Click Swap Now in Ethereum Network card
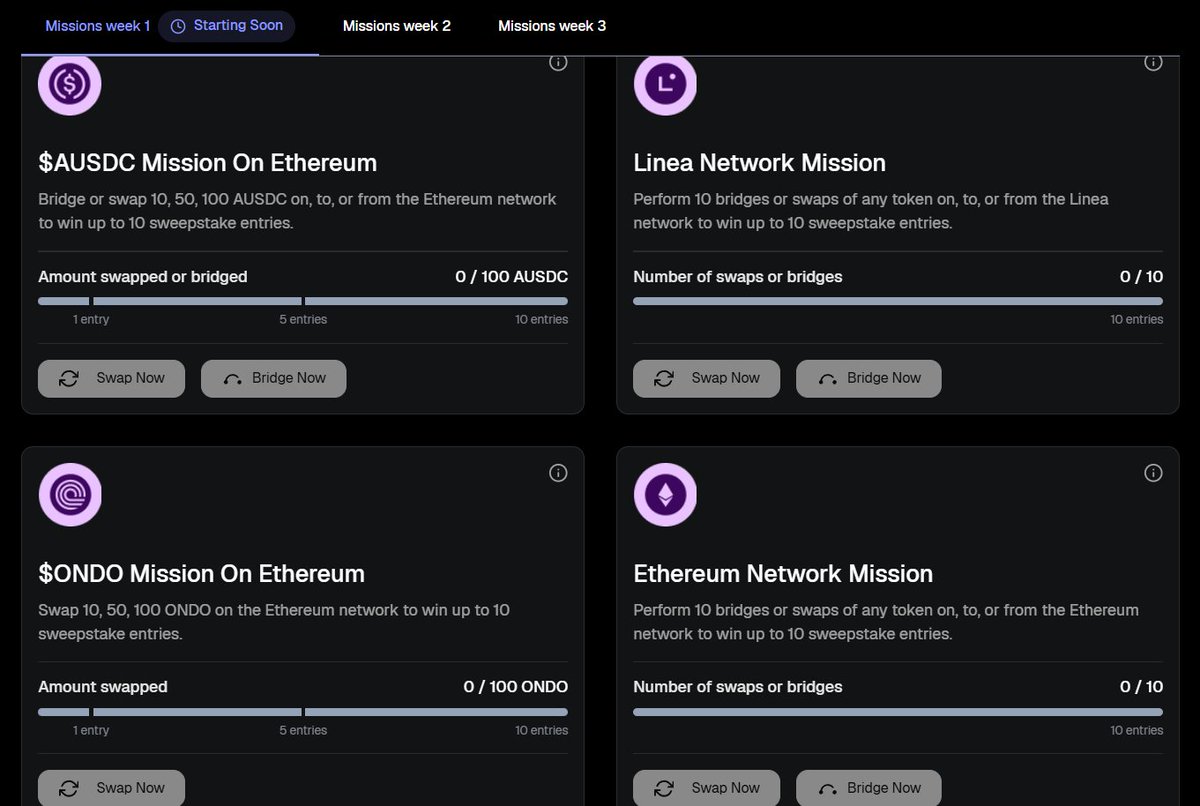 tap(706, 788)
